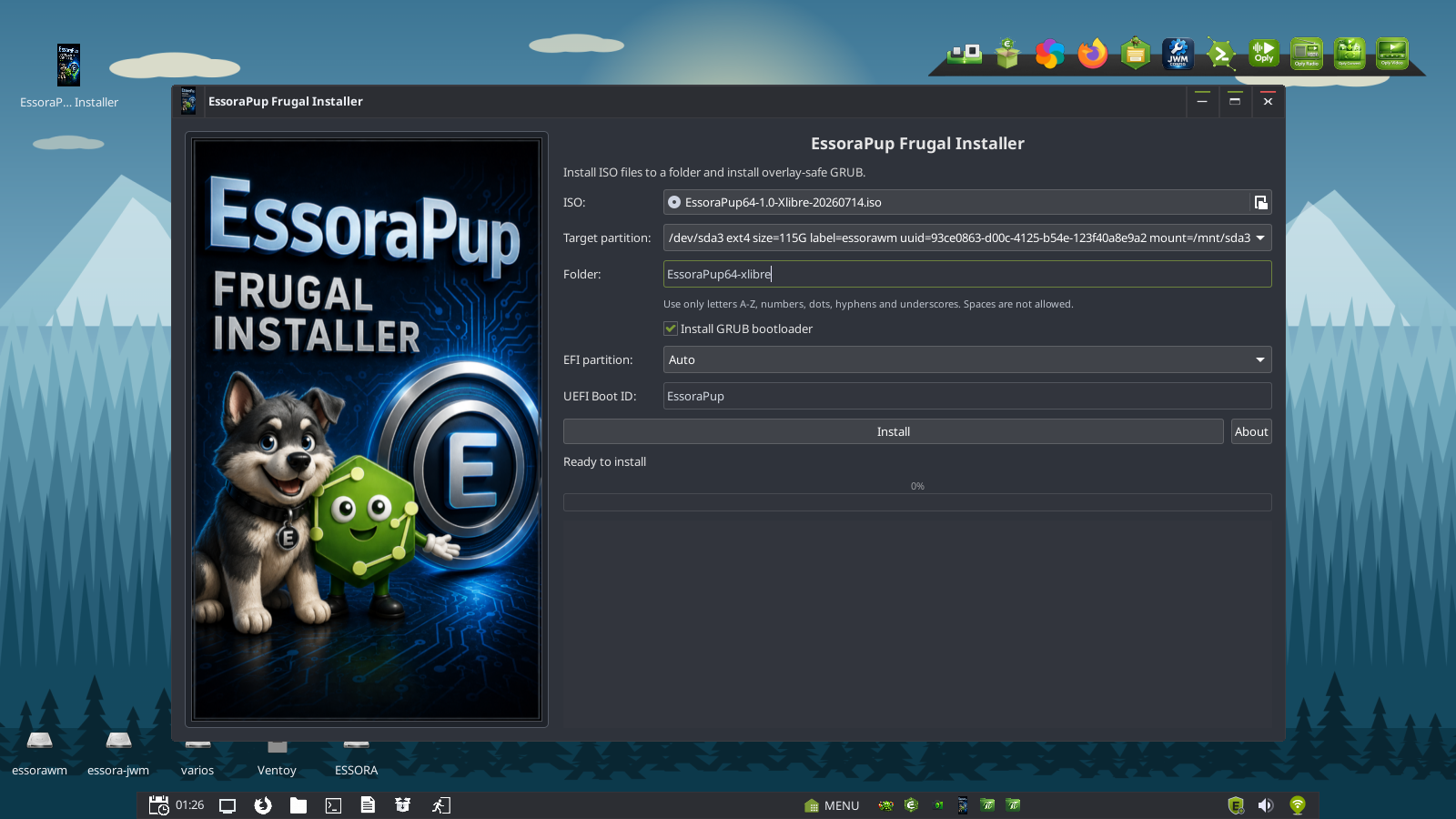Image resolution: width=1456 pixels, height=819 pixels.
Task: Open text editor document icon in taskbar
Action: pos(368,804)
